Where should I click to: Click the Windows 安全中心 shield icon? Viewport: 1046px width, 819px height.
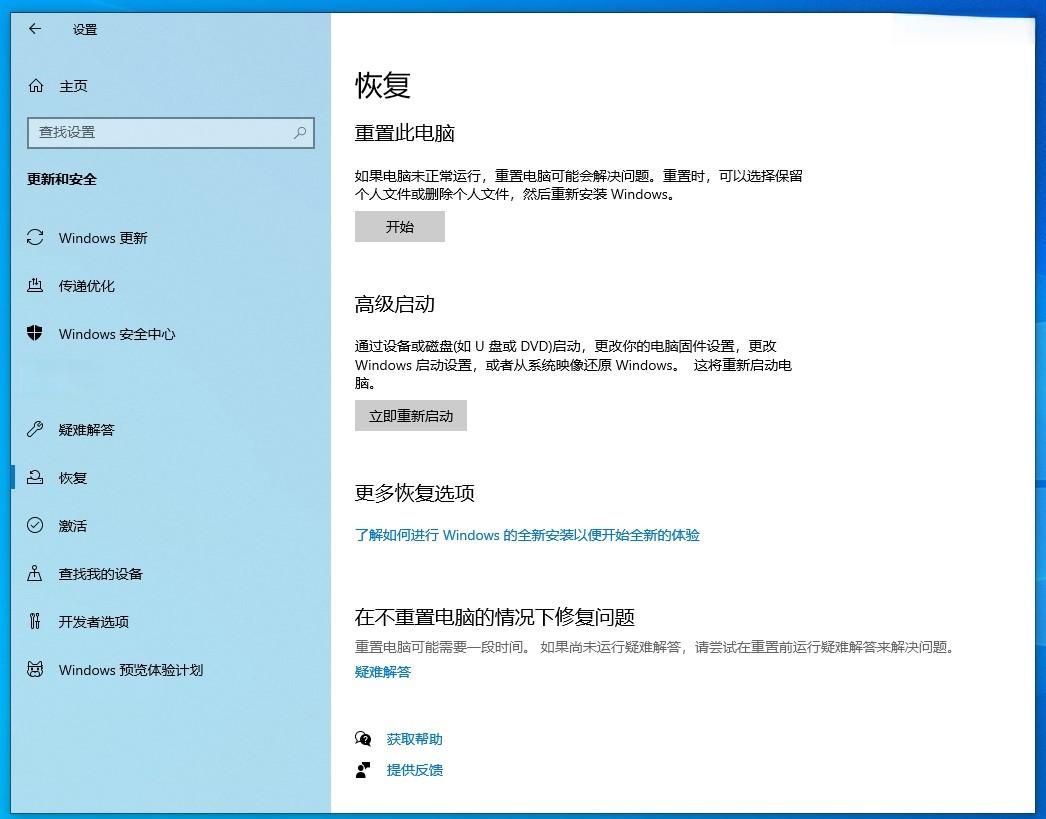[35, 334]
